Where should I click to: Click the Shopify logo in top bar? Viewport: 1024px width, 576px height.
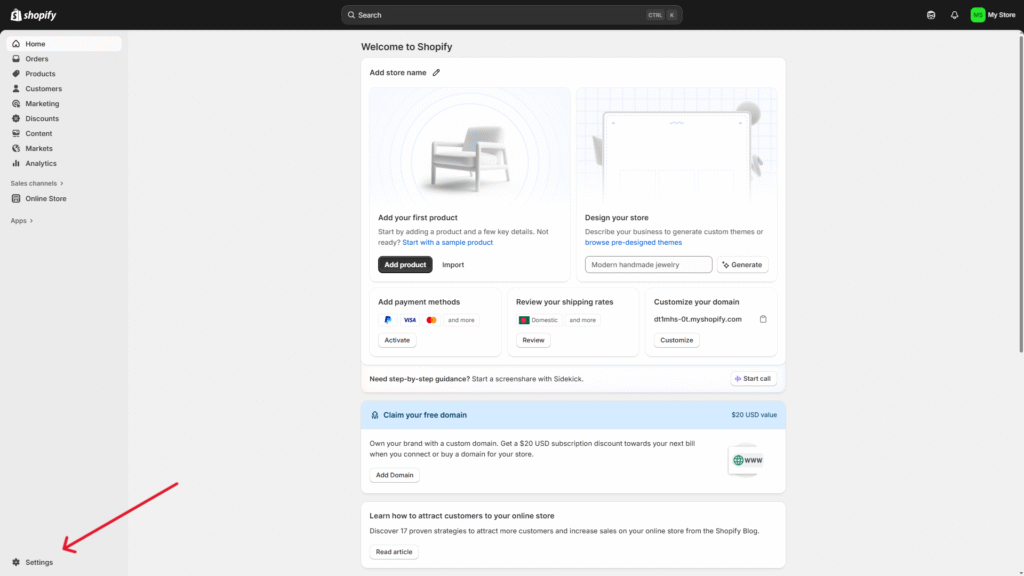[33, 15]
